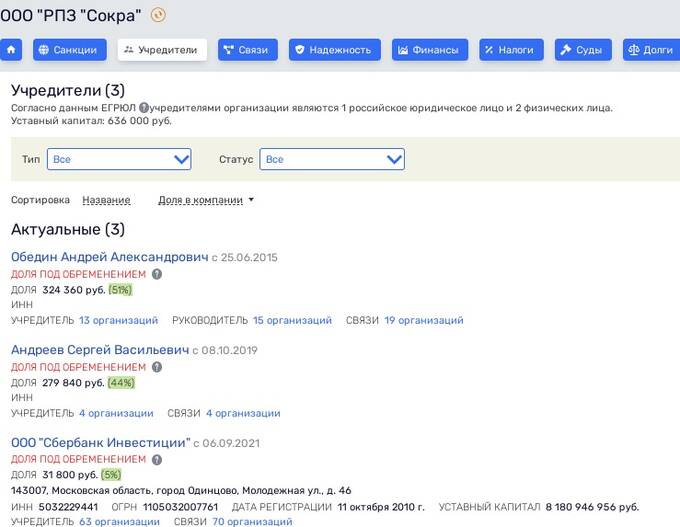
Task: Open 15 организаций руководитель link
Action: coord(292,320)
